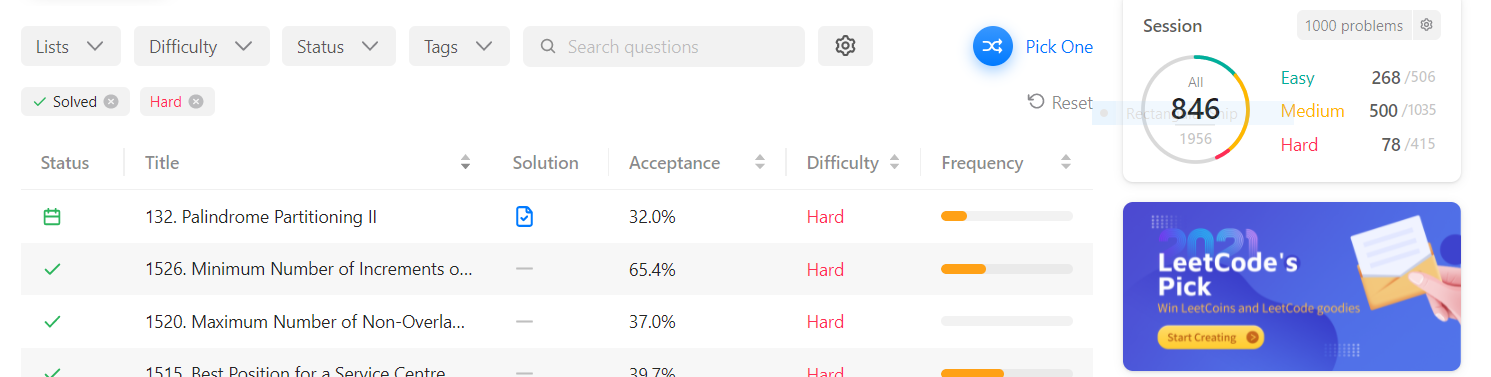Viewport: 1491px width, 377px height.
Task: Click the Reset filters icon
Action: tap(1036, 101)
